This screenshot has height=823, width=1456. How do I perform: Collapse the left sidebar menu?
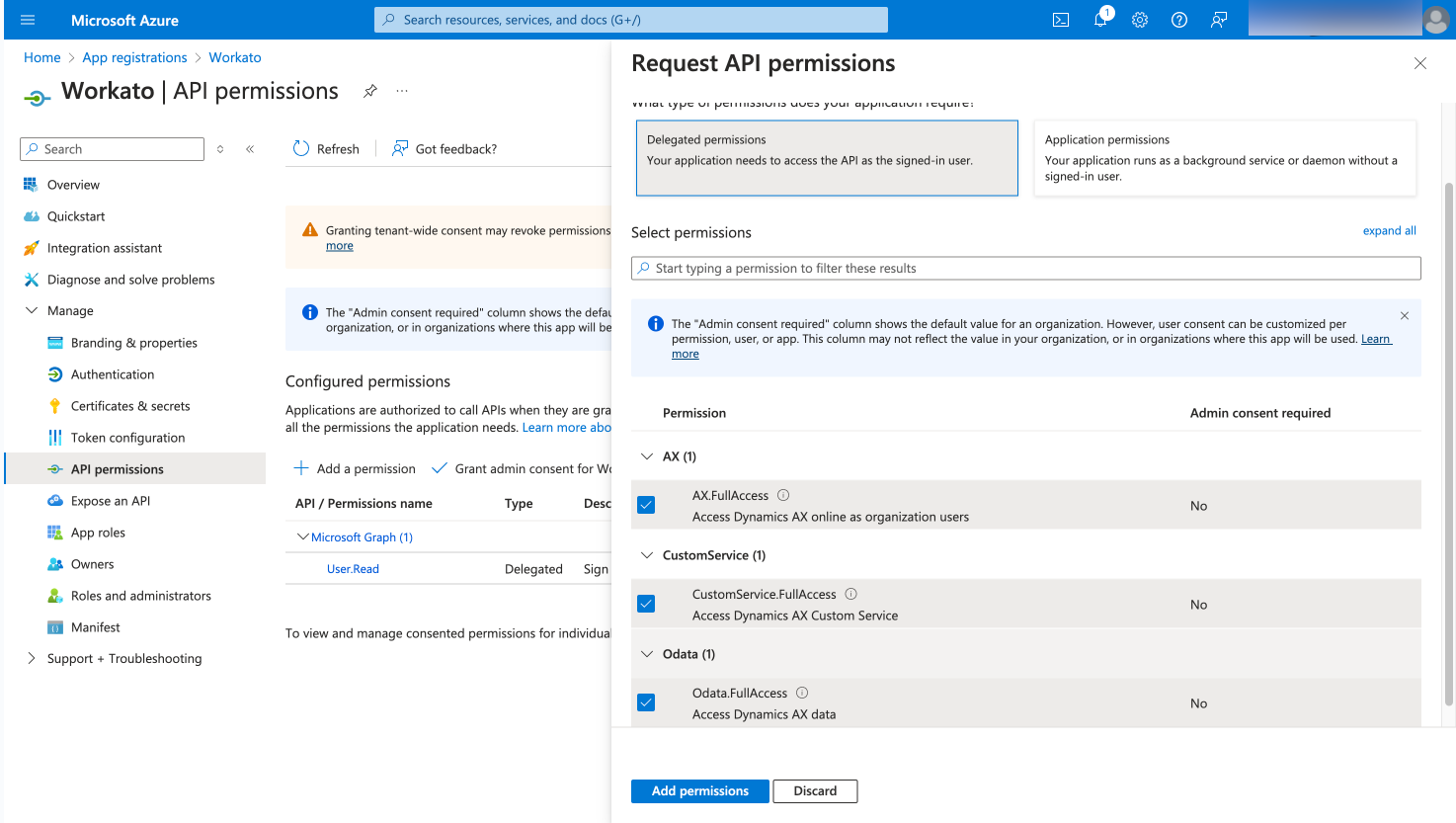tap(250, 149)
